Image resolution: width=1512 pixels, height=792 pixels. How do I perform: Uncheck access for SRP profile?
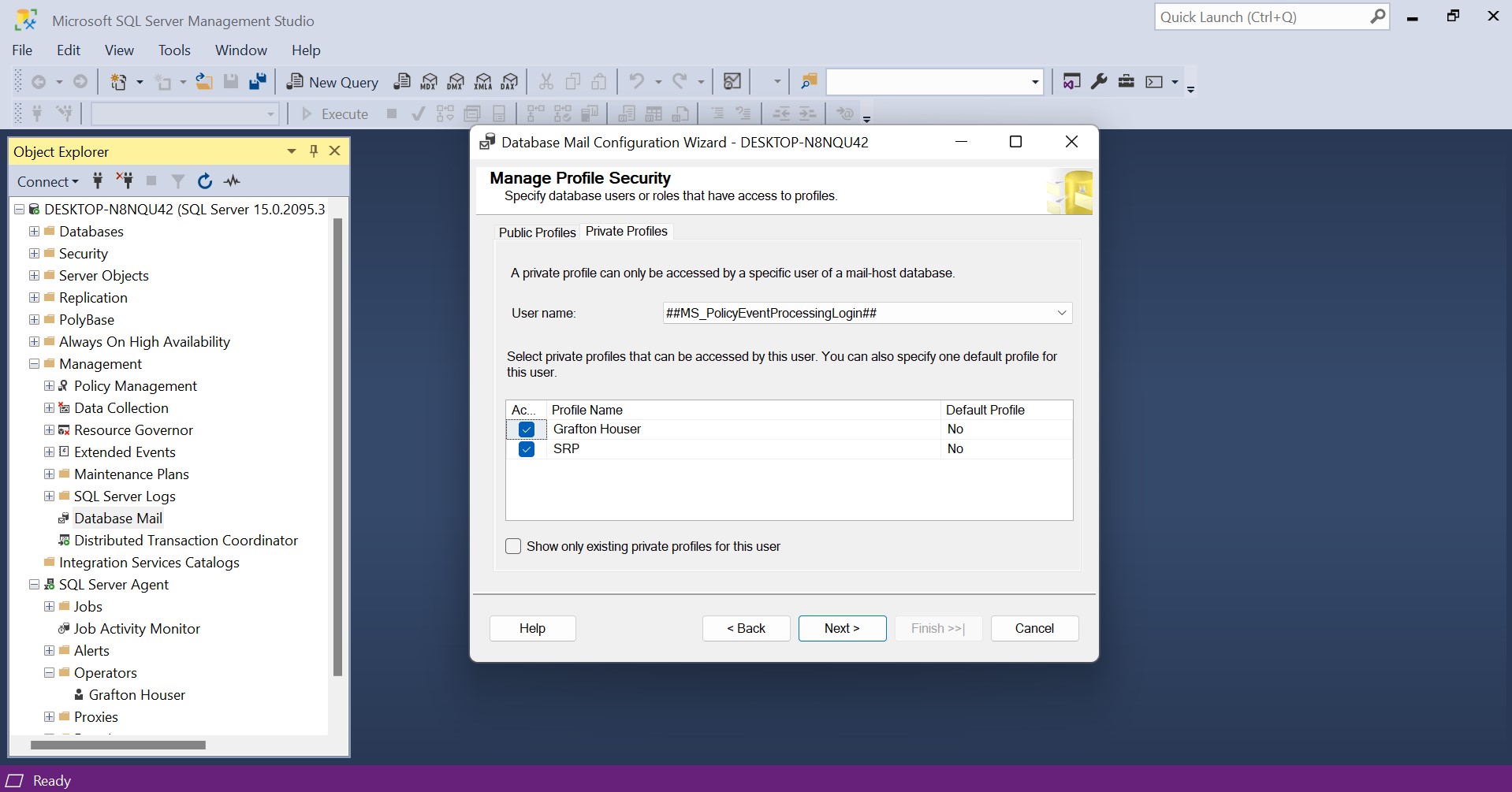527,449
